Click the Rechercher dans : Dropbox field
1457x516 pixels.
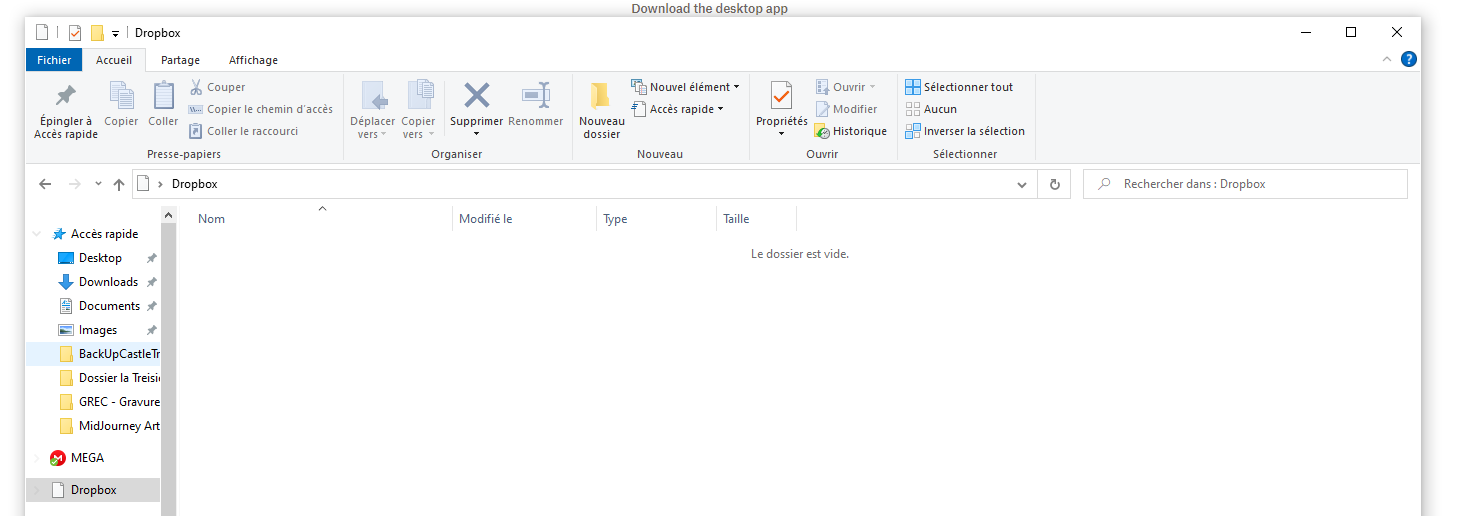[1245, 184]
